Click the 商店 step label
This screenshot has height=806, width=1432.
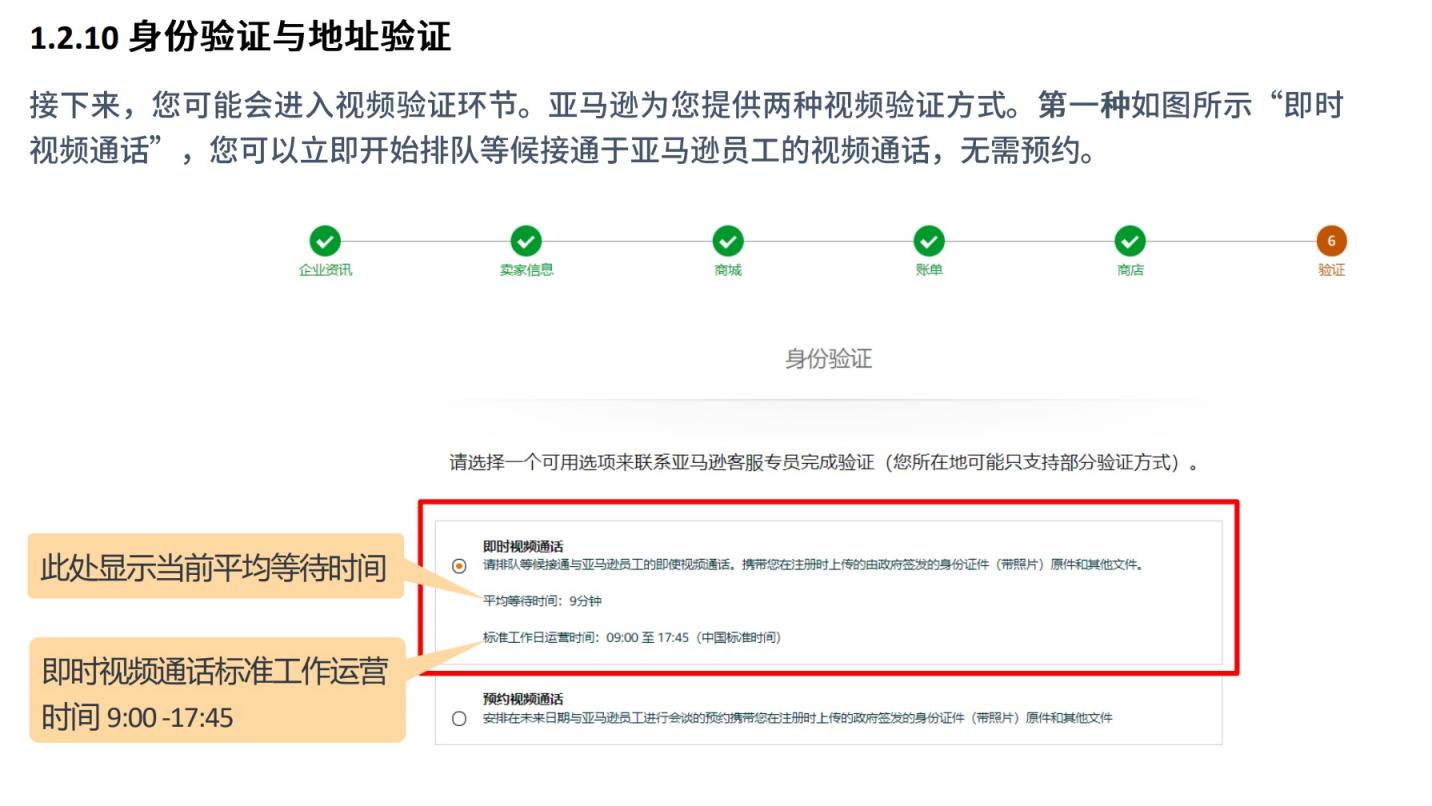tap(1130, 270)
